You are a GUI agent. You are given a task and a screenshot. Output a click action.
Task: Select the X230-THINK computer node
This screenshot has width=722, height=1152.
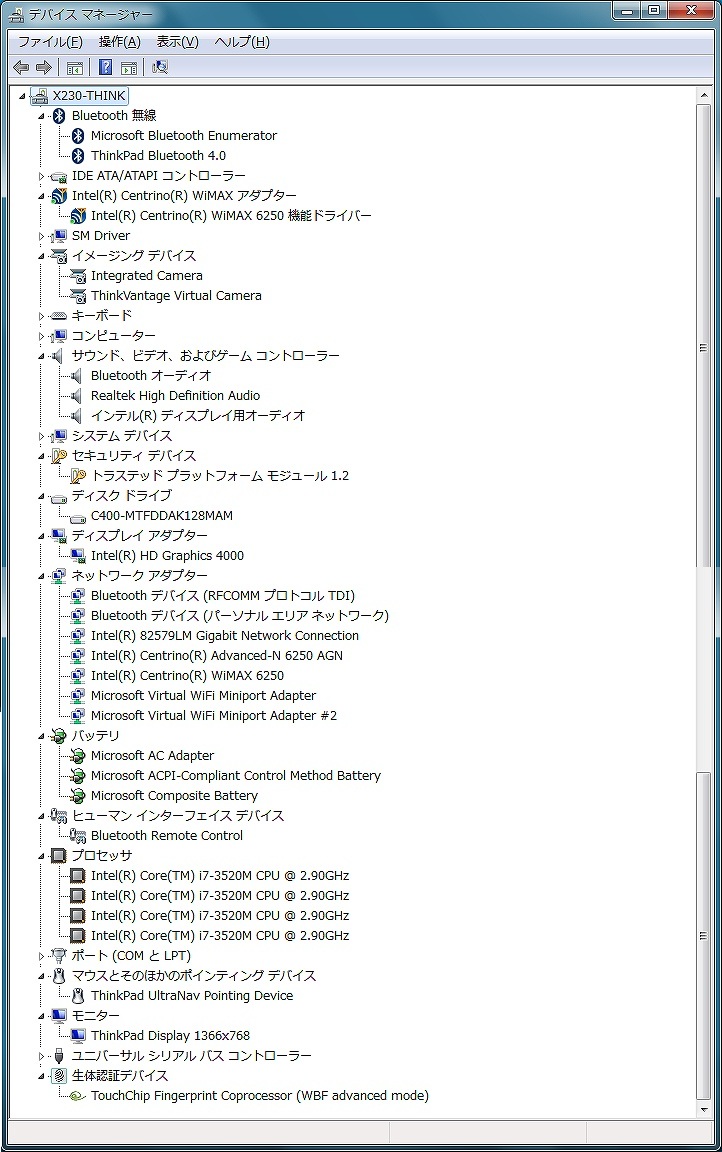(x=88, y=96)
